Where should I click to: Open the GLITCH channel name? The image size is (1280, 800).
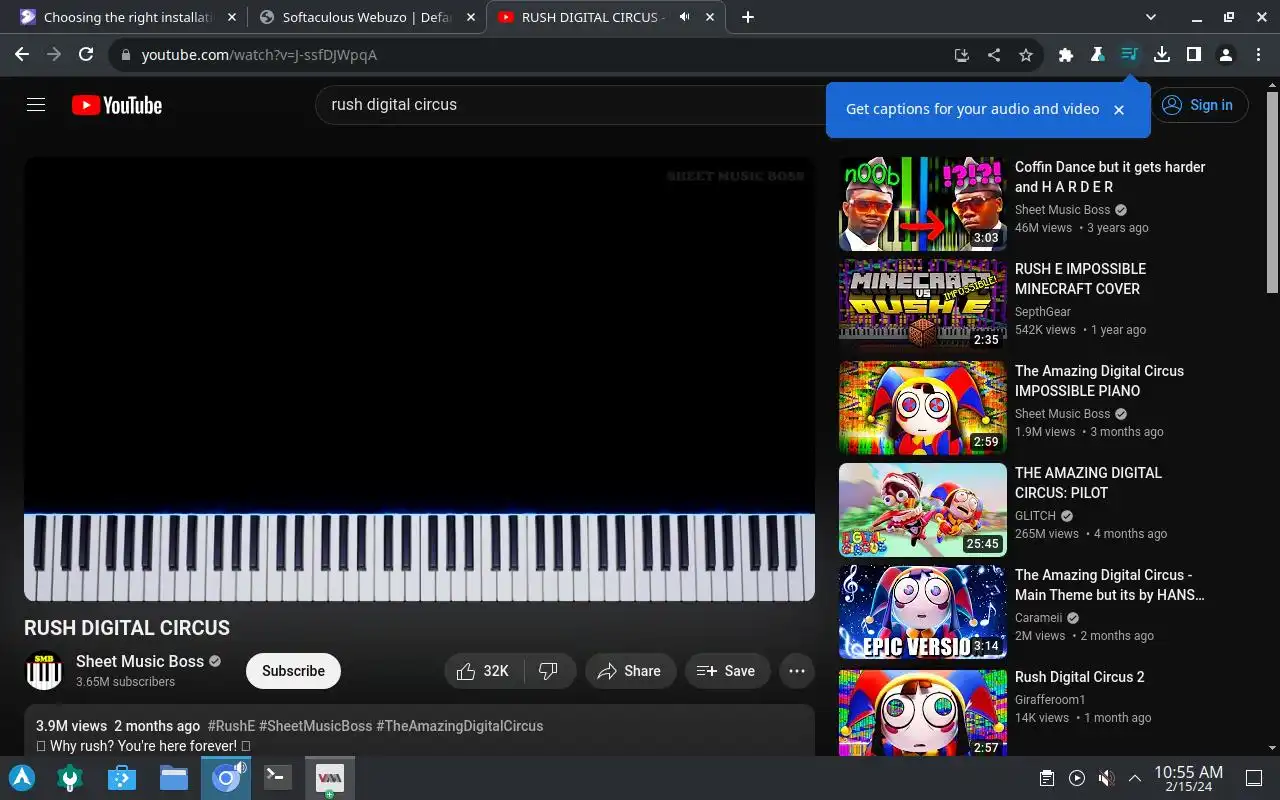tap(1035, 516)
